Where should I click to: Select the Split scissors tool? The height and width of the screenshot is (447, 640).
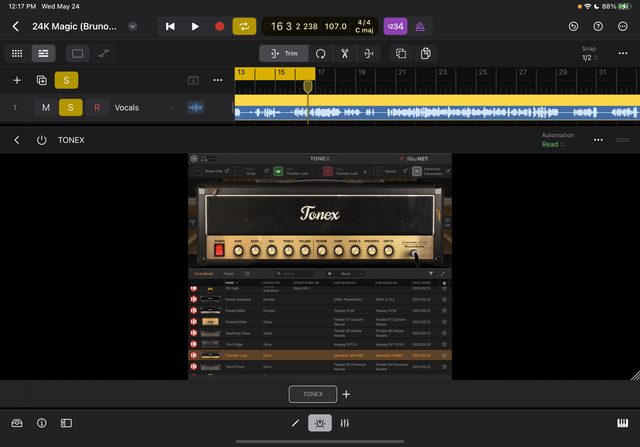coord(344,53)
